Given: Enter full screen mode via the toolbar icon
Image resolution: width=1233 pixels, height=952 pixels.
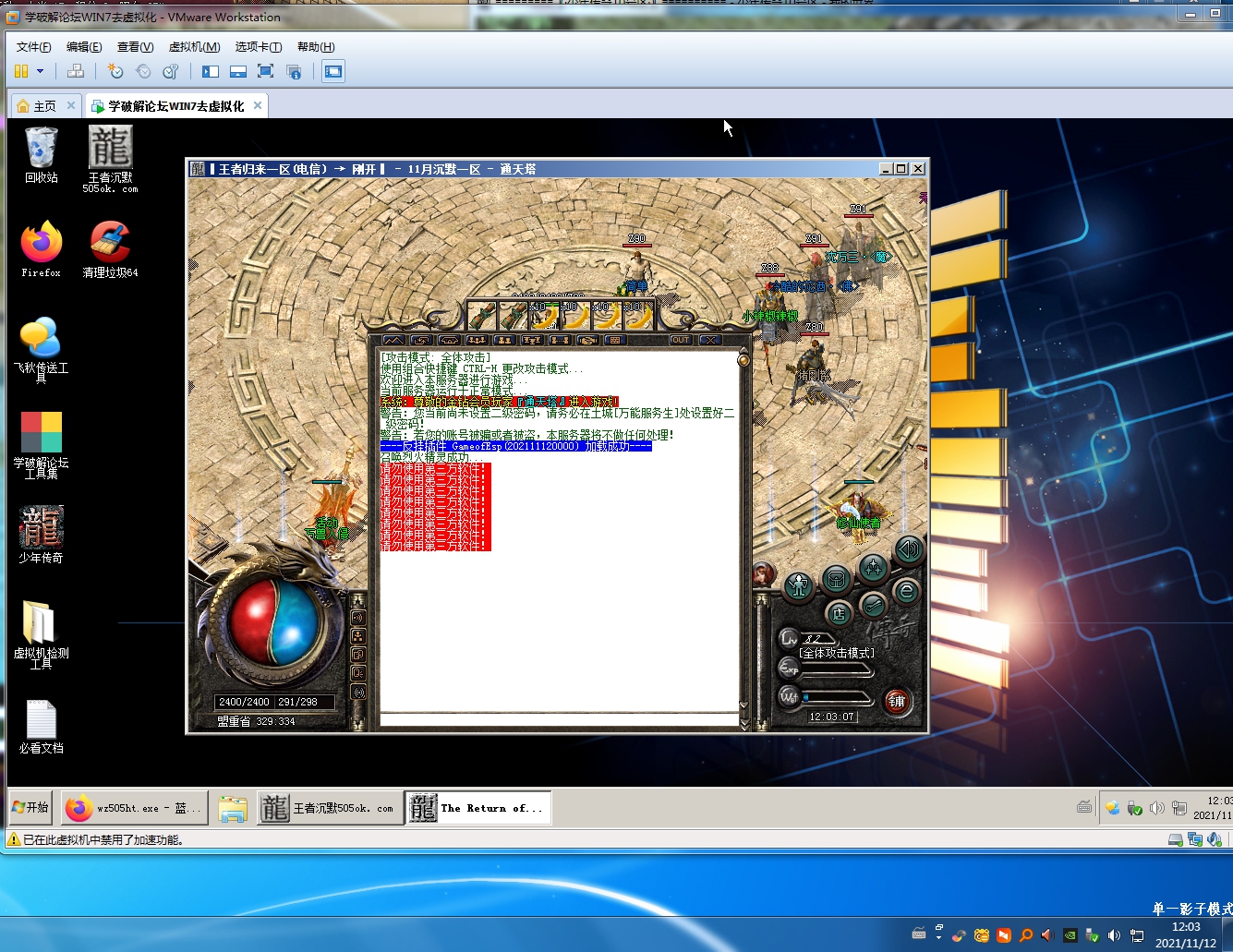Looking at the screenshot, I should 266,71.
